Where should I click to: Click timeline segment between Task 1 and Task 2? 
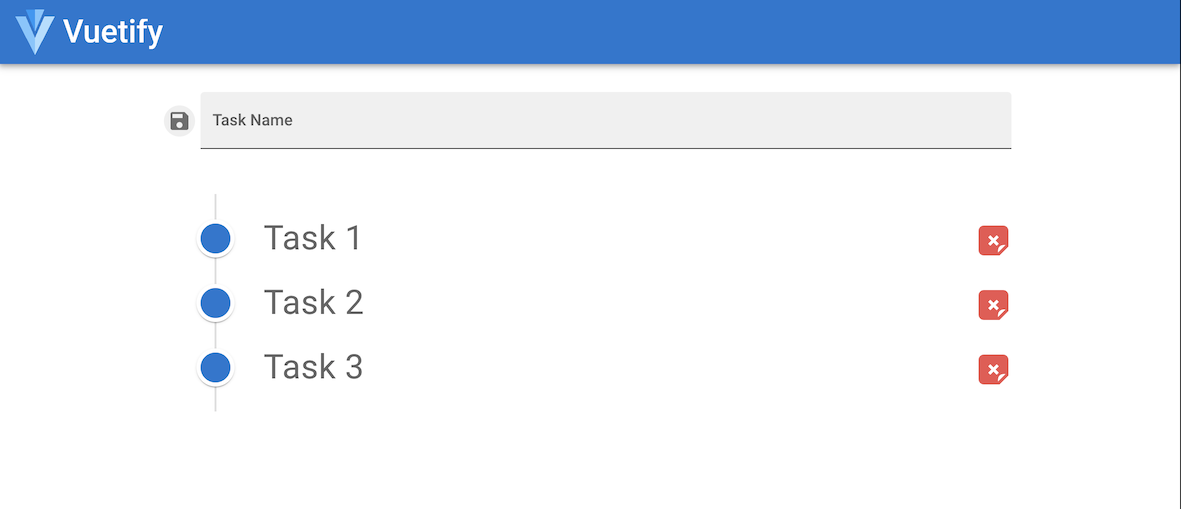(216, 271)
